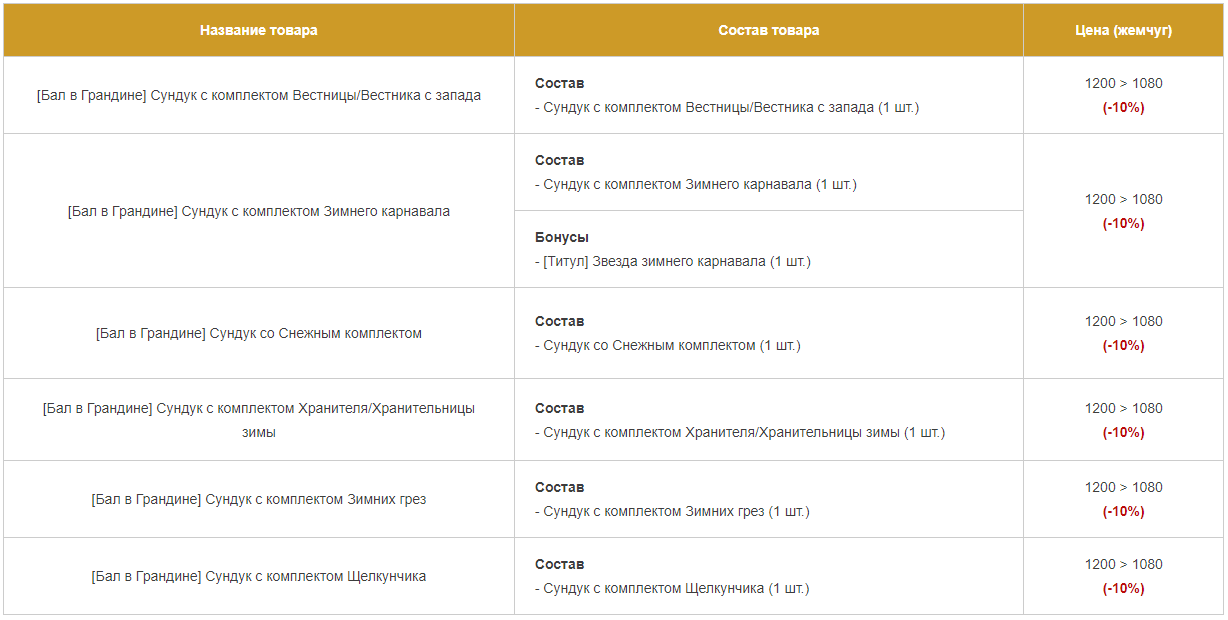Click the price in the Щелкунчика row
Image resolution: width=1228 pixels, height=620 pixels.
click(1123, 564)
